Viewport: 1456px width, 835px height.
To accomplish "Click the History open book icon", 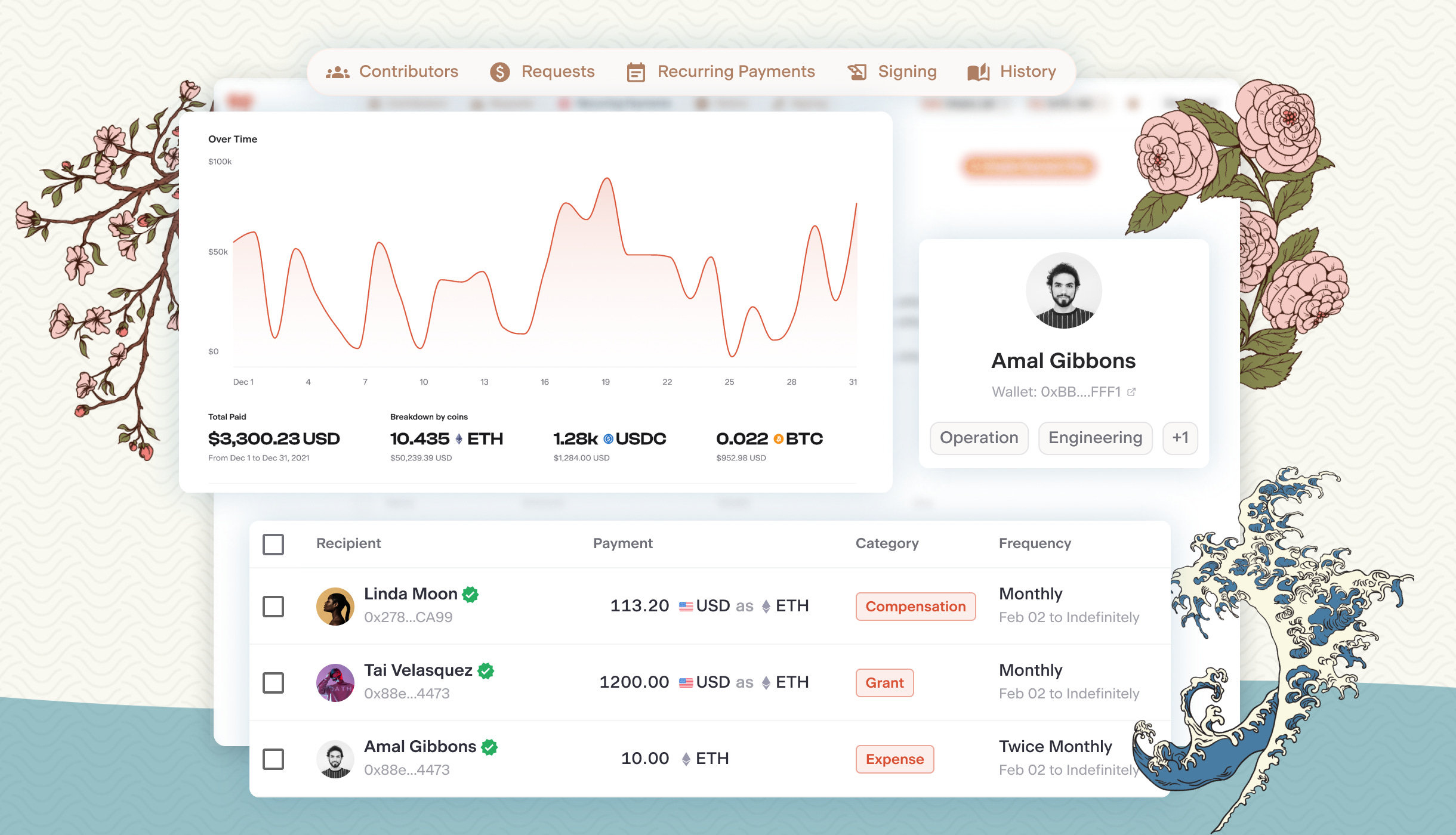I will (x=979, y=72).
